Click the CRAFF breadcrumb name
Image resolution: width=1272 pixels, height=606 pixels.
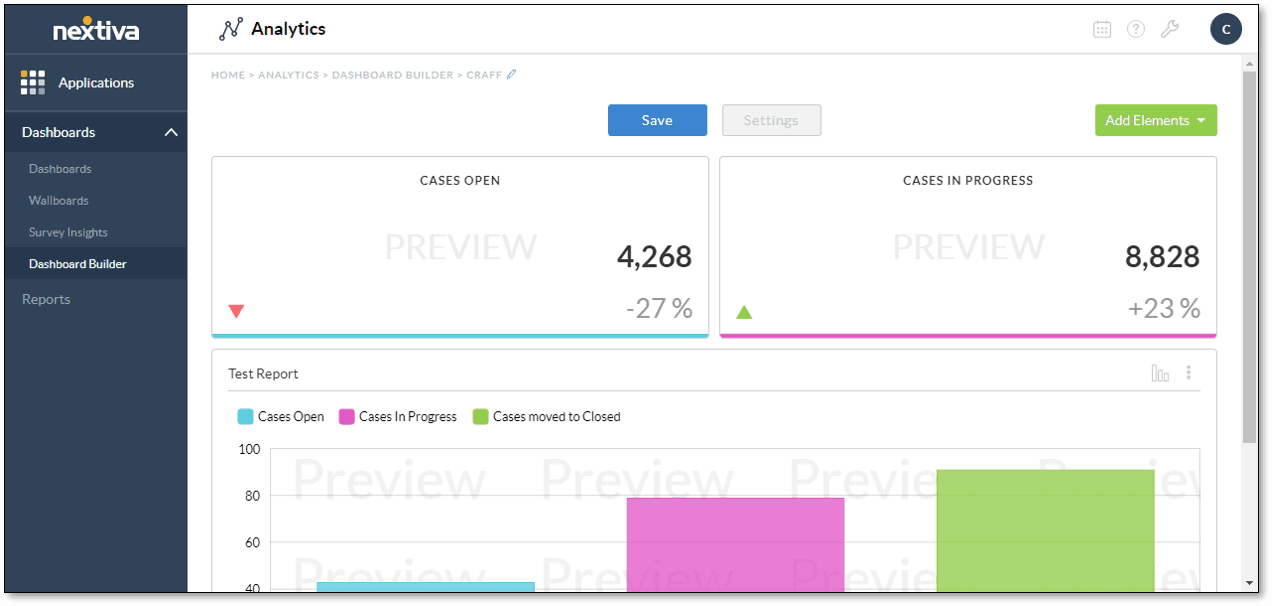tap(484, 75)
